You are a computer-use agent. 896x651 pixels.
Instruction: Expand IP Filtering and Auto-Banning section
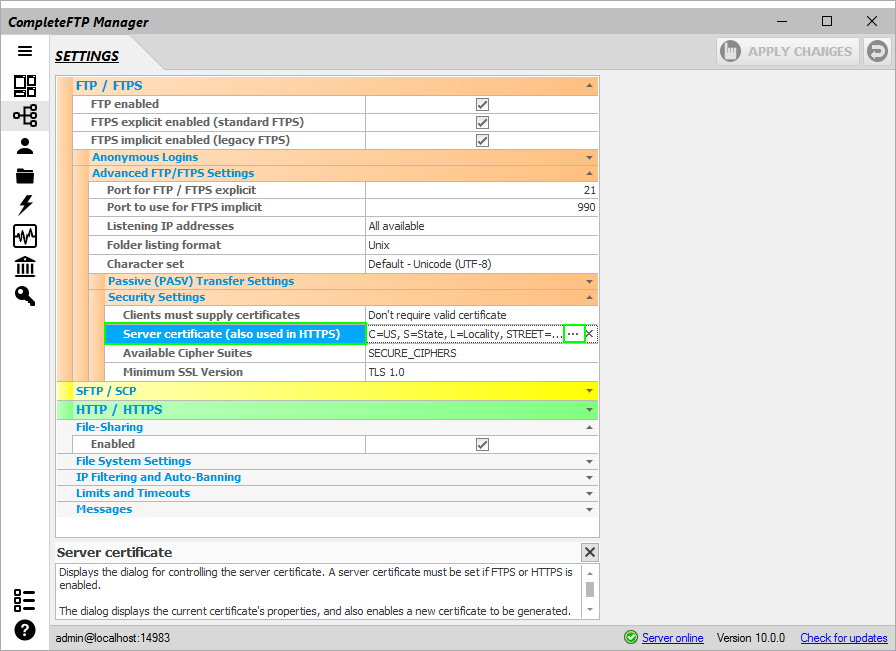pyautogui.click(x=589, y=478)
